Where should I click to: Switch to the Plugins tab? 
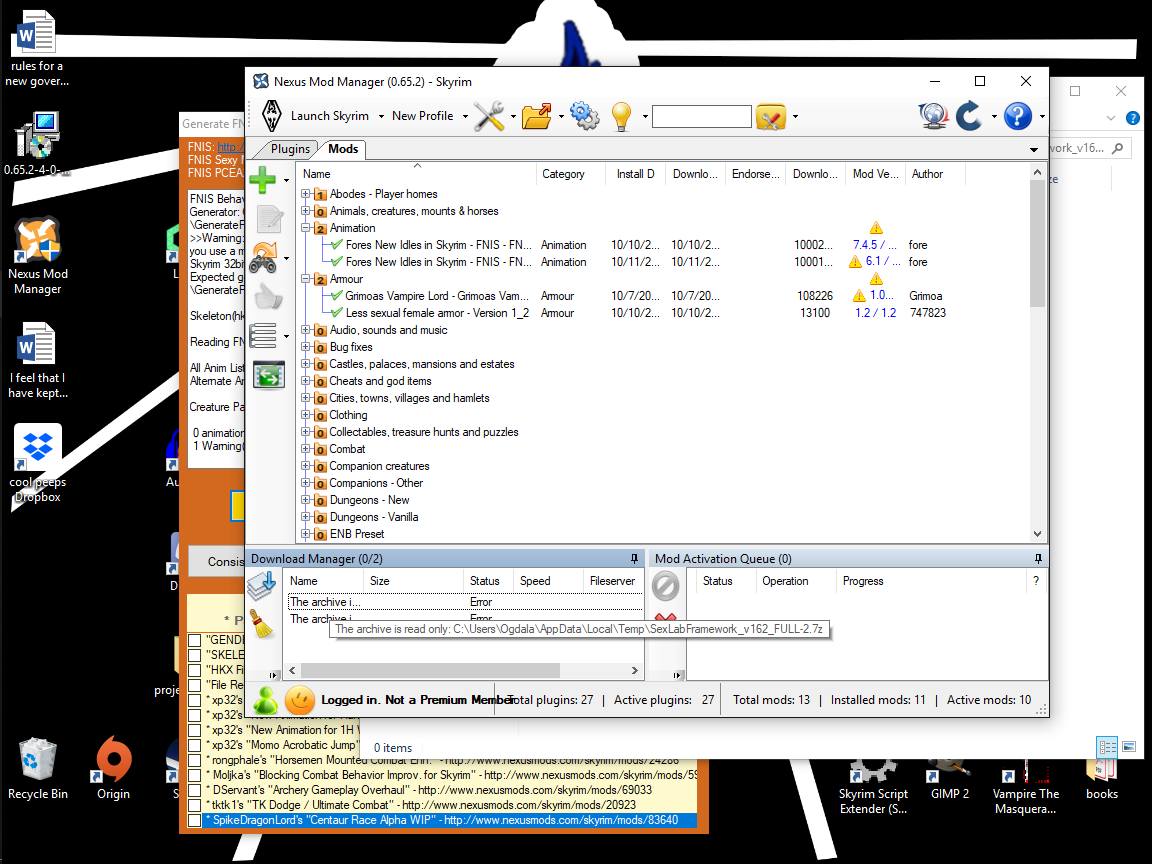[x=290, y=149]
